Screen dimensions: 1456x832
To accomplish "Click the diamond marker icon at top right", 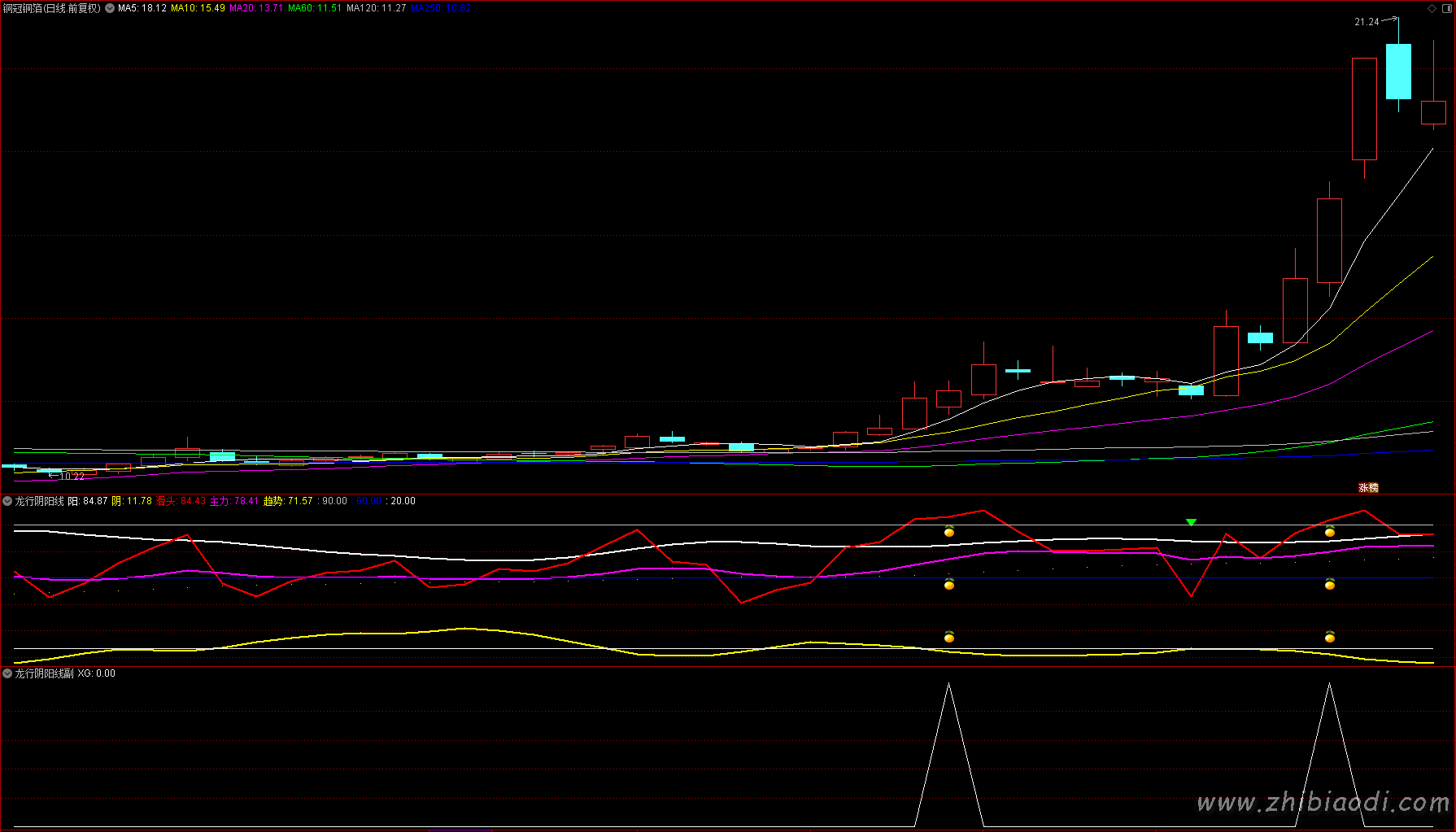I will click(1432, 8).
